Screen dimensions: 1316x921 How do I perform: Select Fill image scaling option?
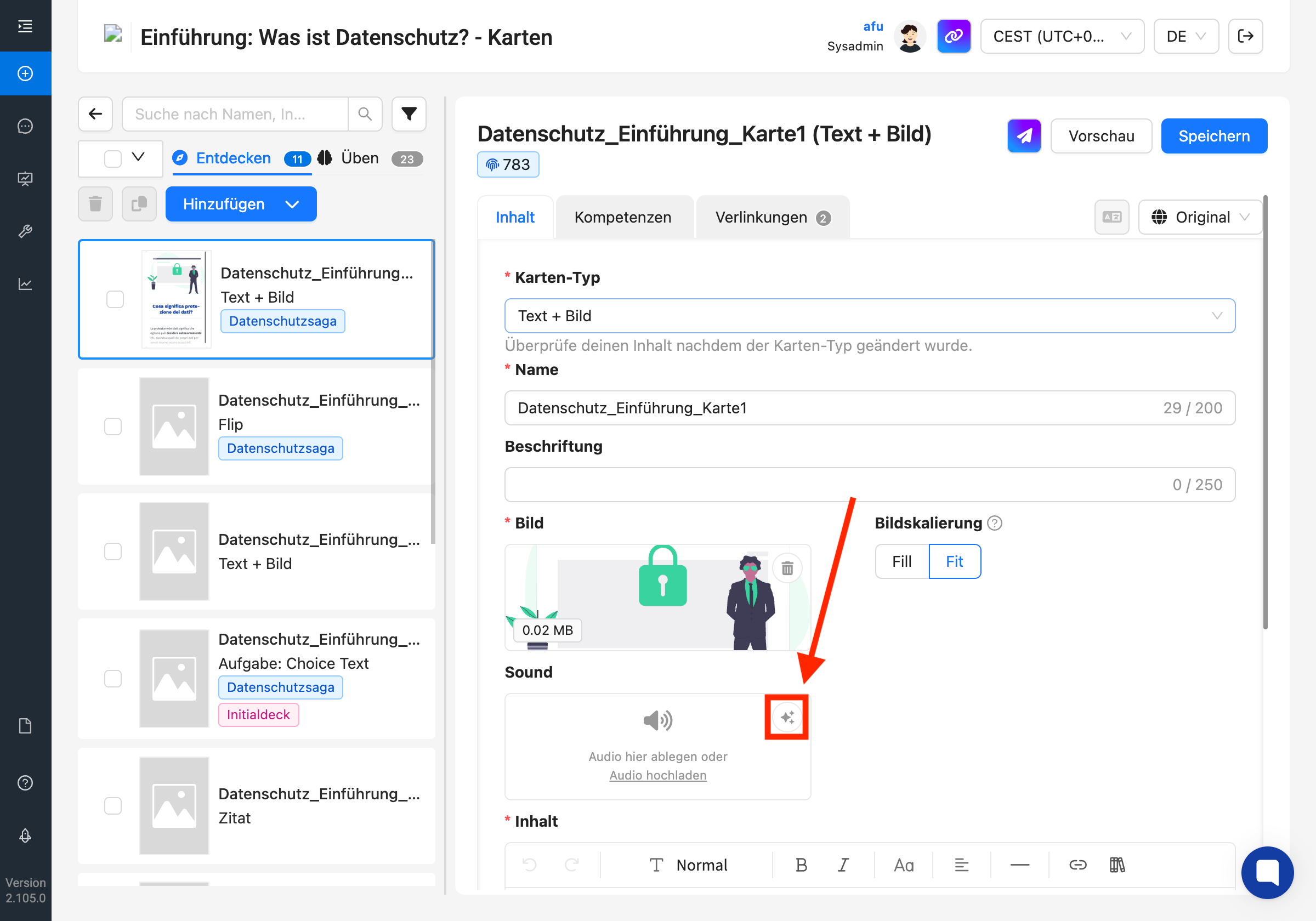pos(901,561)
